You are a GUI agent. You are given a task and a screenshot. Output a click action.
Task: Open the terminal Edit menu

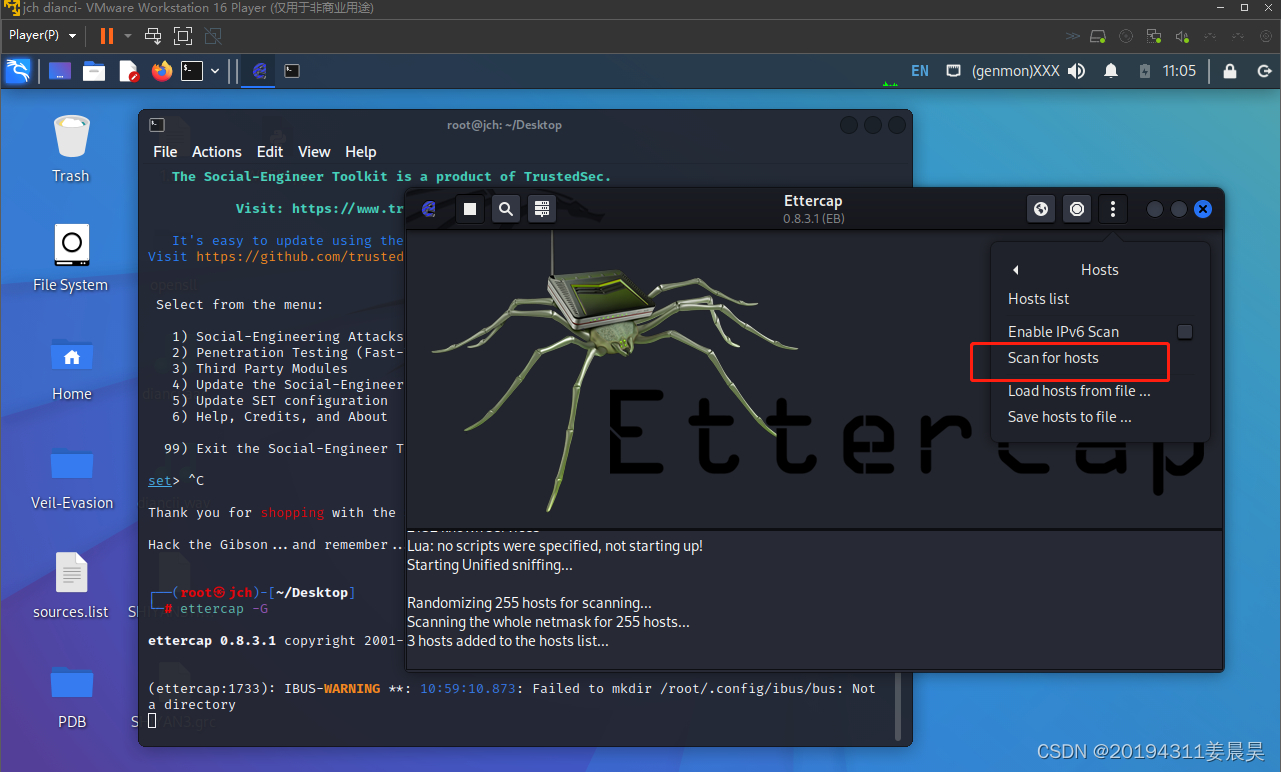[x=270, y=152]
